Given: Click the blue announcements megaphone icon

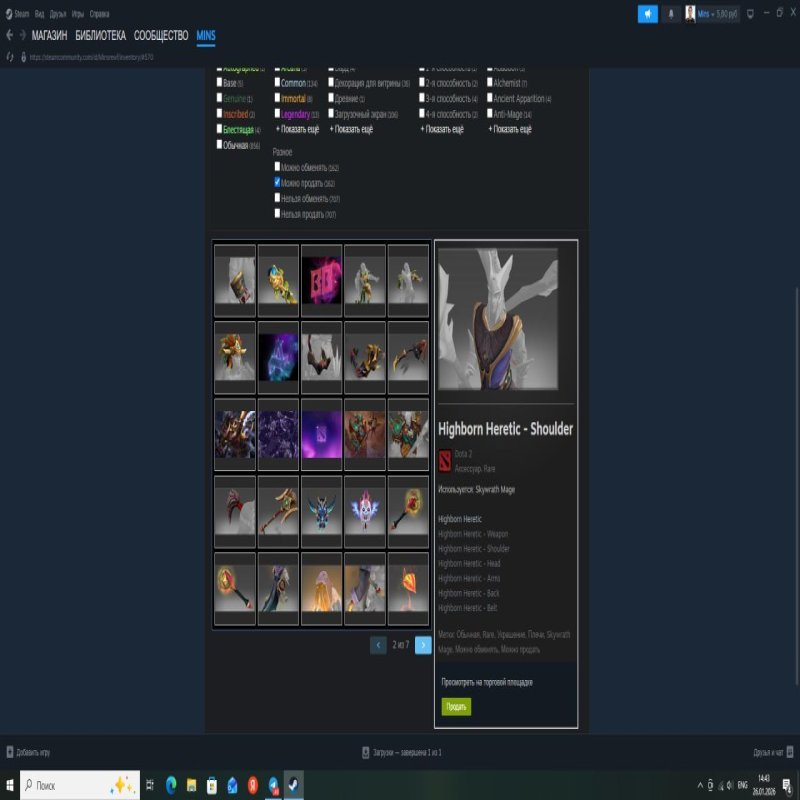Looking at the screenshot, I should click(648, 14).
